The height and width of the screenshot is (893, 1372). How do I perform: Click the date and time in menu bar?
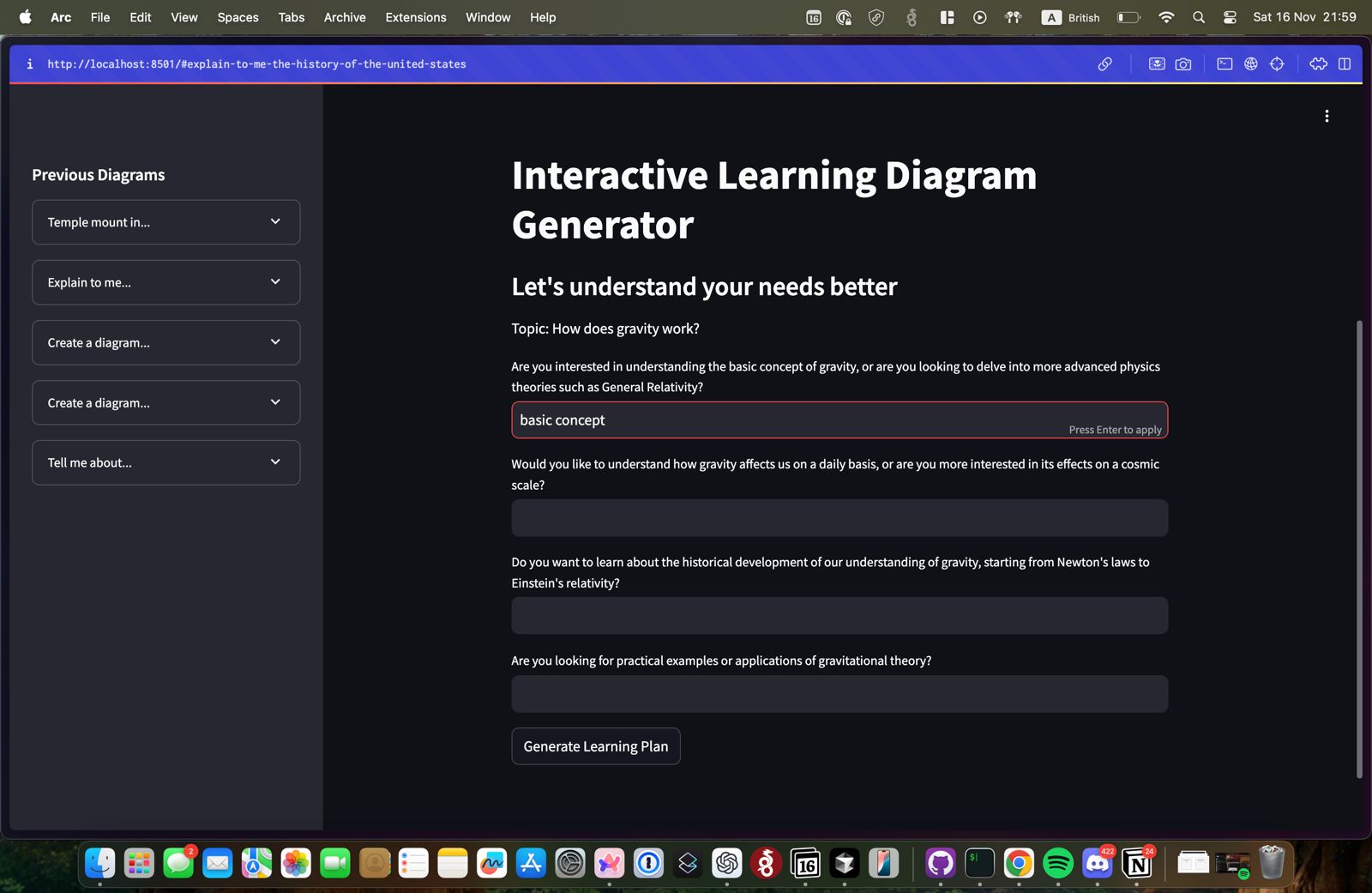(x=1304, y=17)
